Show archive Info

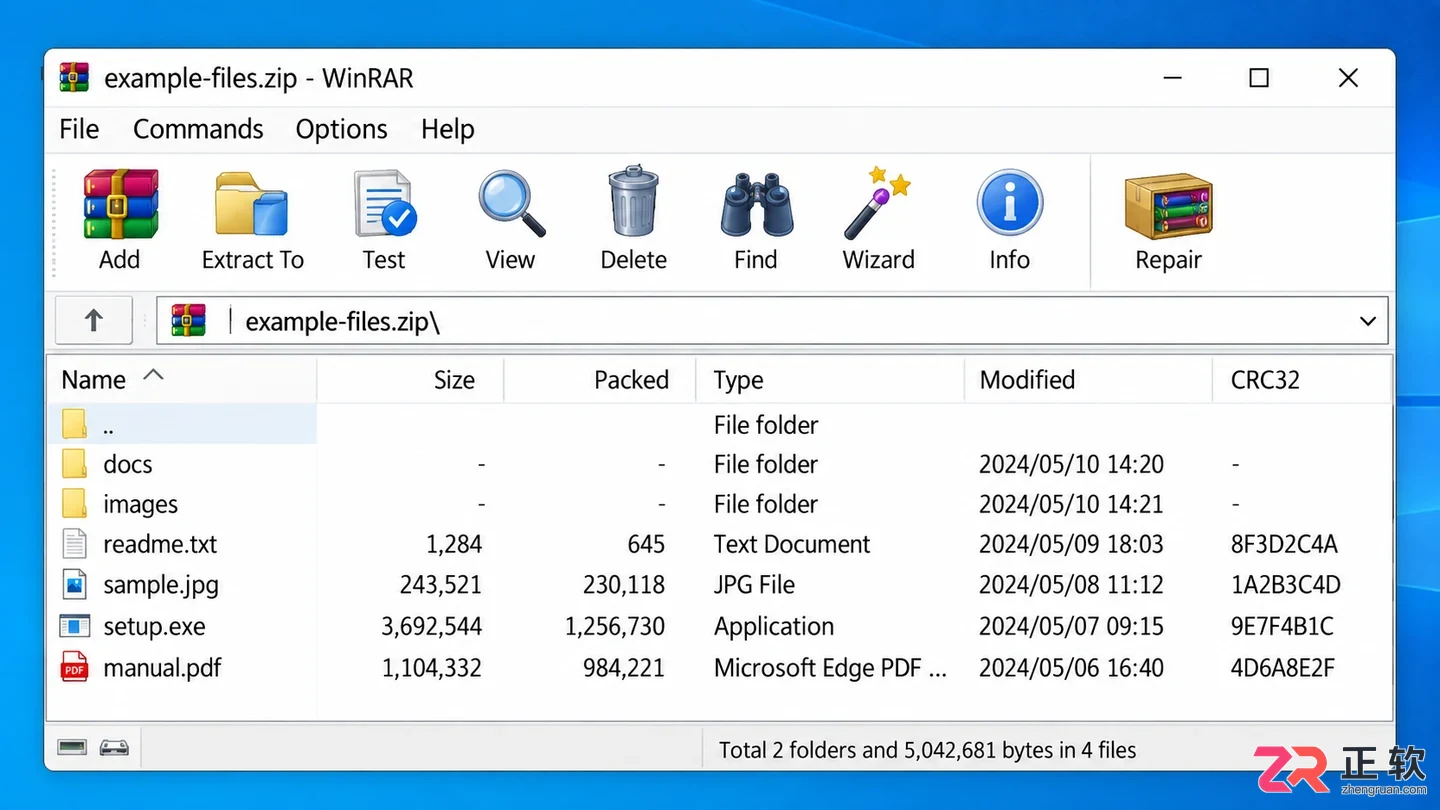pos(1010,203)
